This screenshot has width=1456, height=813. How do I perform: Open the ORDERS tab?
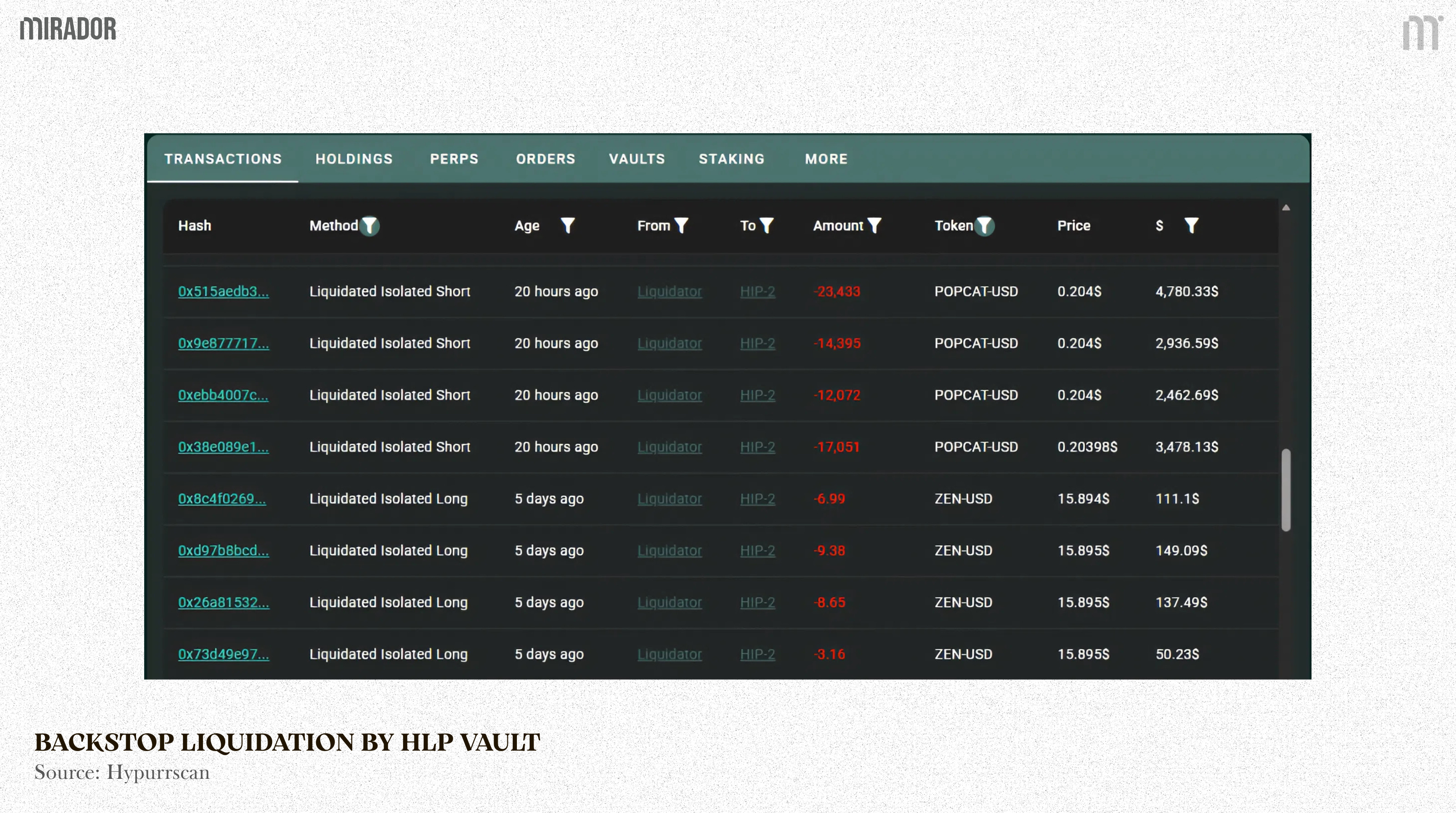click(545, 159)
